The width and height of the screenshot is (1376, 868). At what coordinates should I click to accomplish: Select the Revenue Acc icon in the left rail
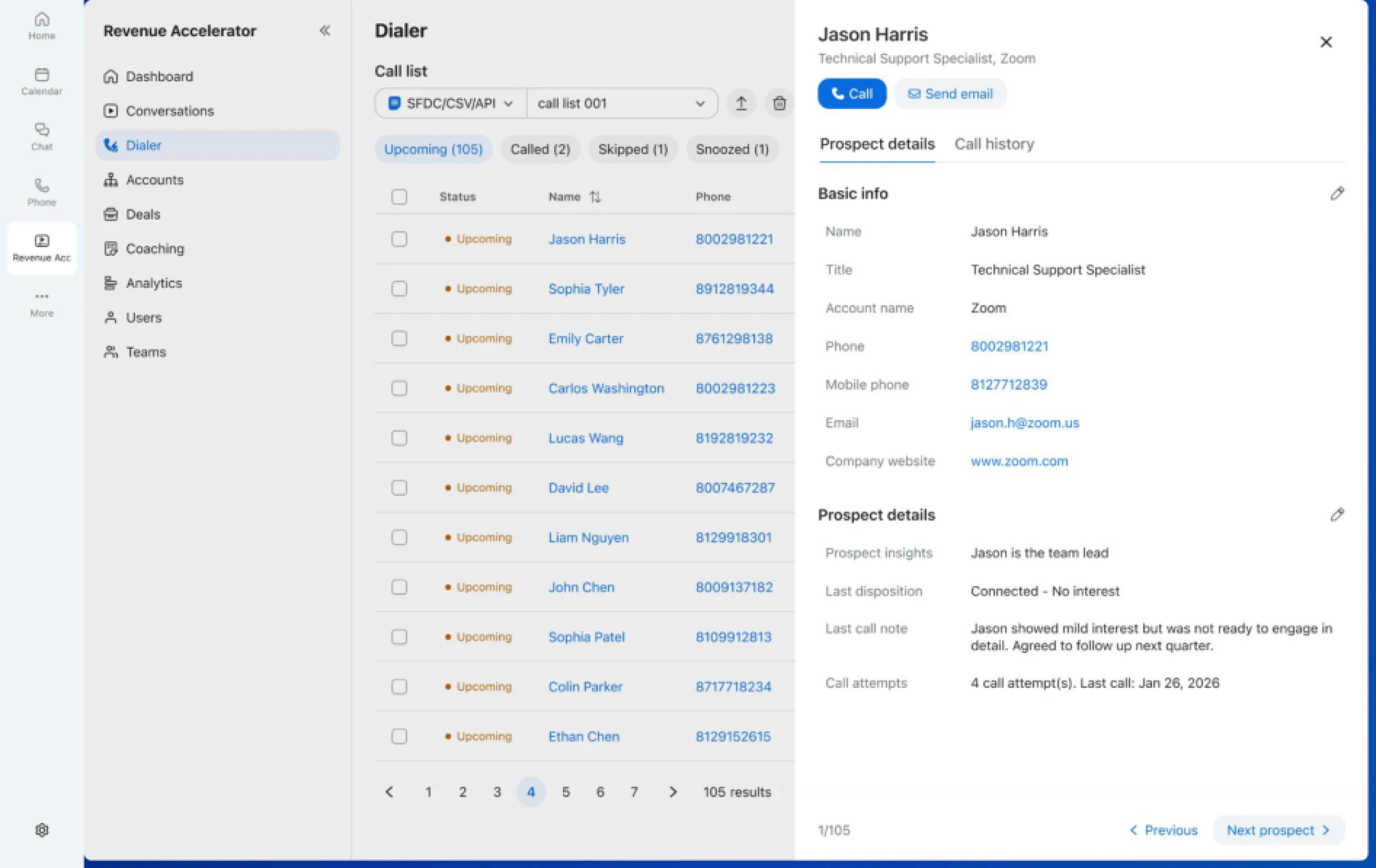click(41, 248)
